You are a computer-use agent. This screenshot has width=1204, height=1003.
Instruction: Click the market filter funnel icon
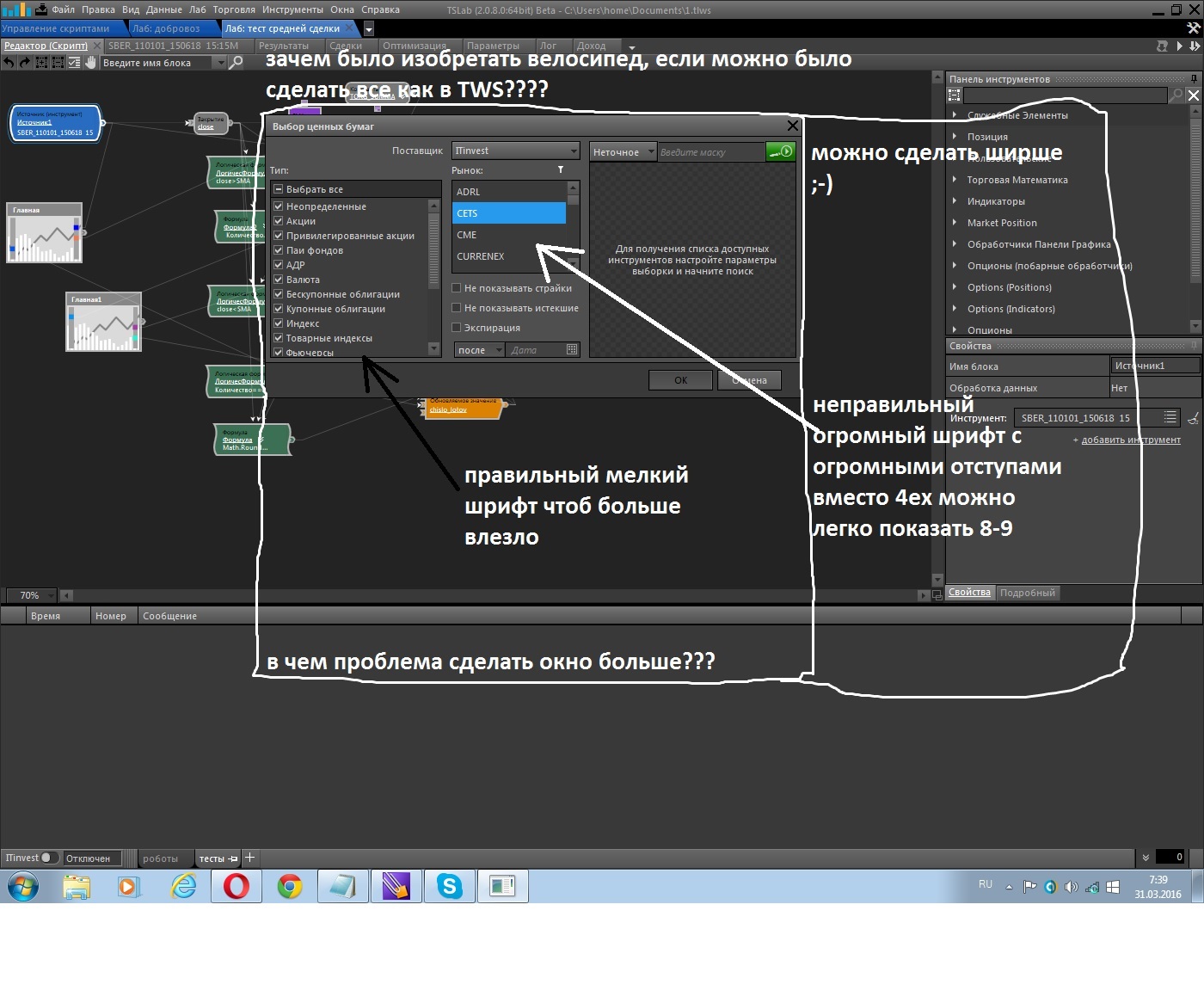[x=561, y=170]
